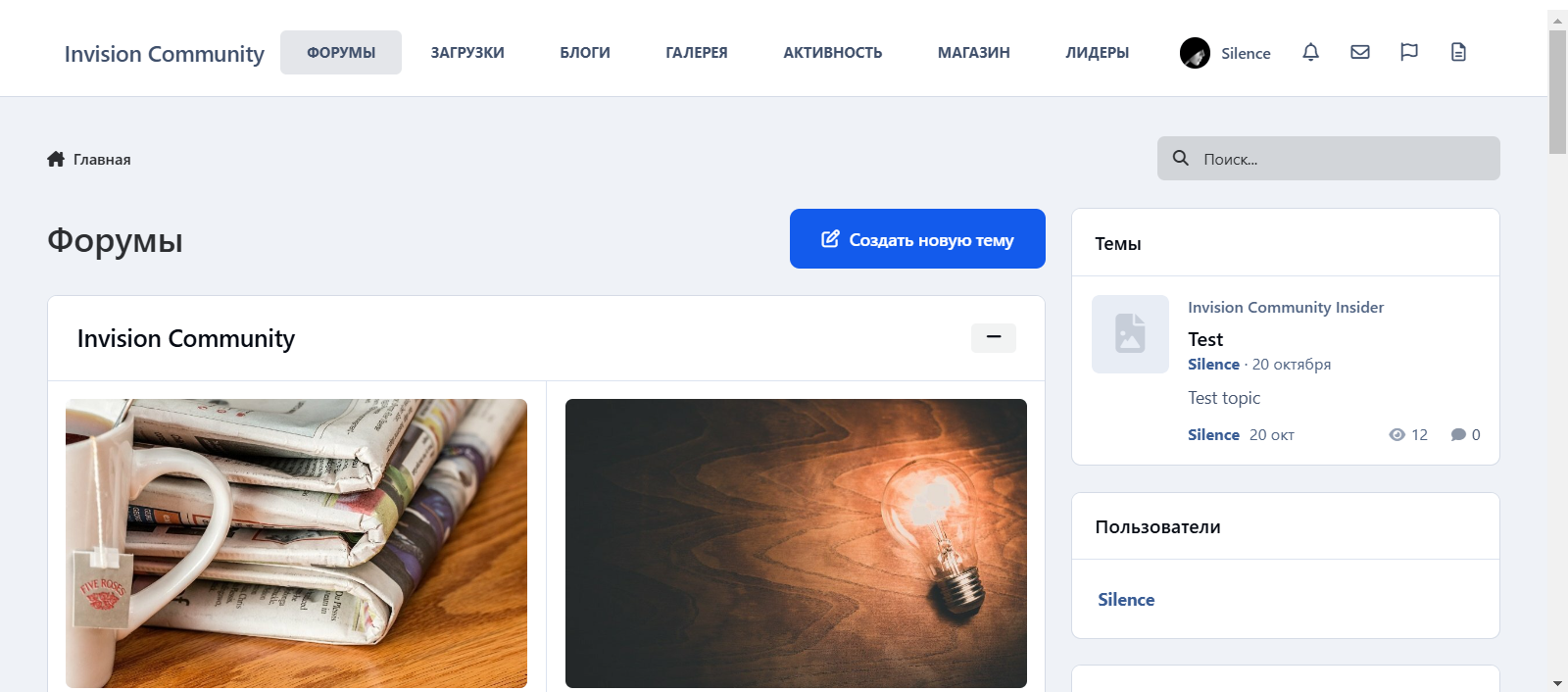Click the light bulb forum thumbnail

tap(796, 543)
